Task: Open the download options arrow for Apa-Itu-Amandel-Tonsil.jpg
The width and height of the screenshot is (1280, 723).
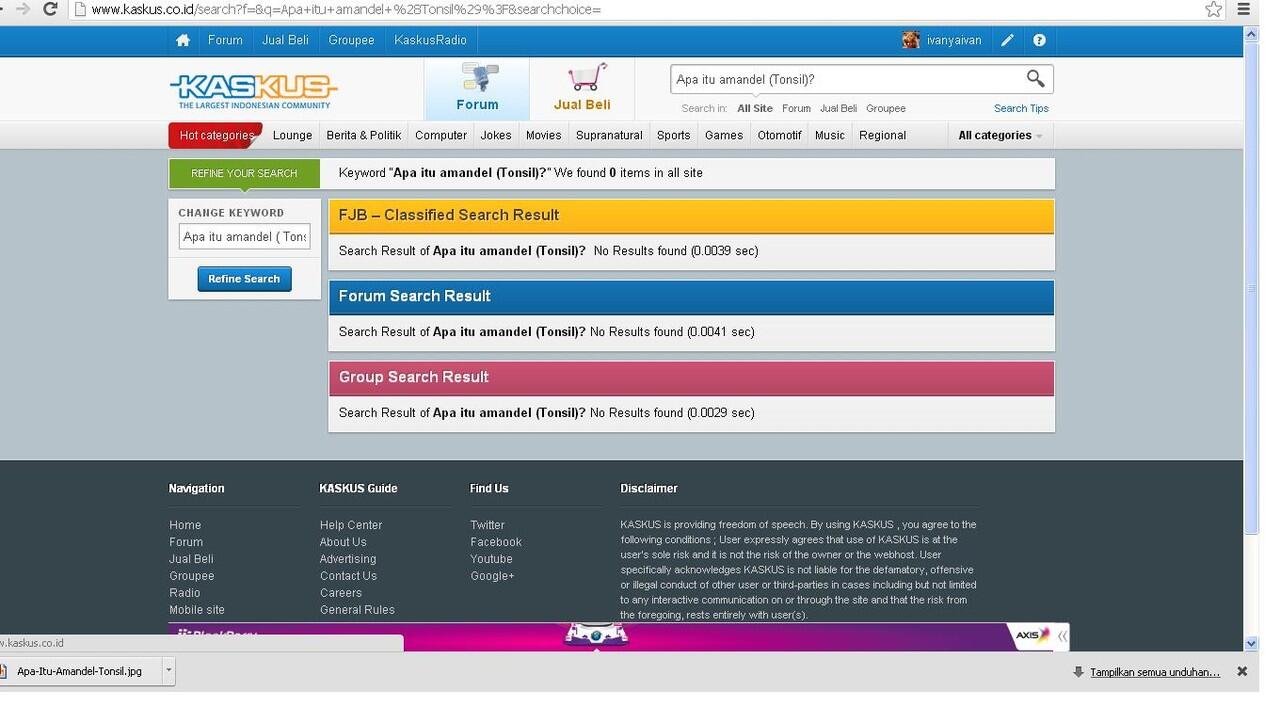Action: pyautogui.click(x=168, y=671)
